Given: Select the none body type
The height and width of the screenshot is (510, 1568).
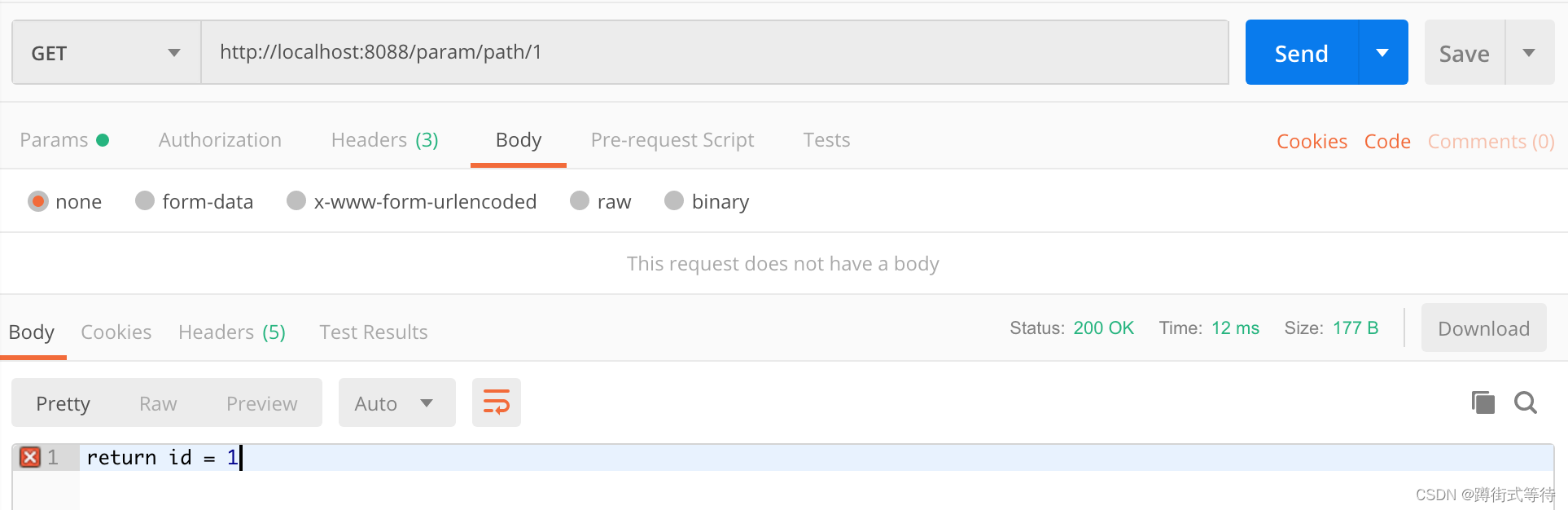Looking at the screenshot, I should pos(38,201).
